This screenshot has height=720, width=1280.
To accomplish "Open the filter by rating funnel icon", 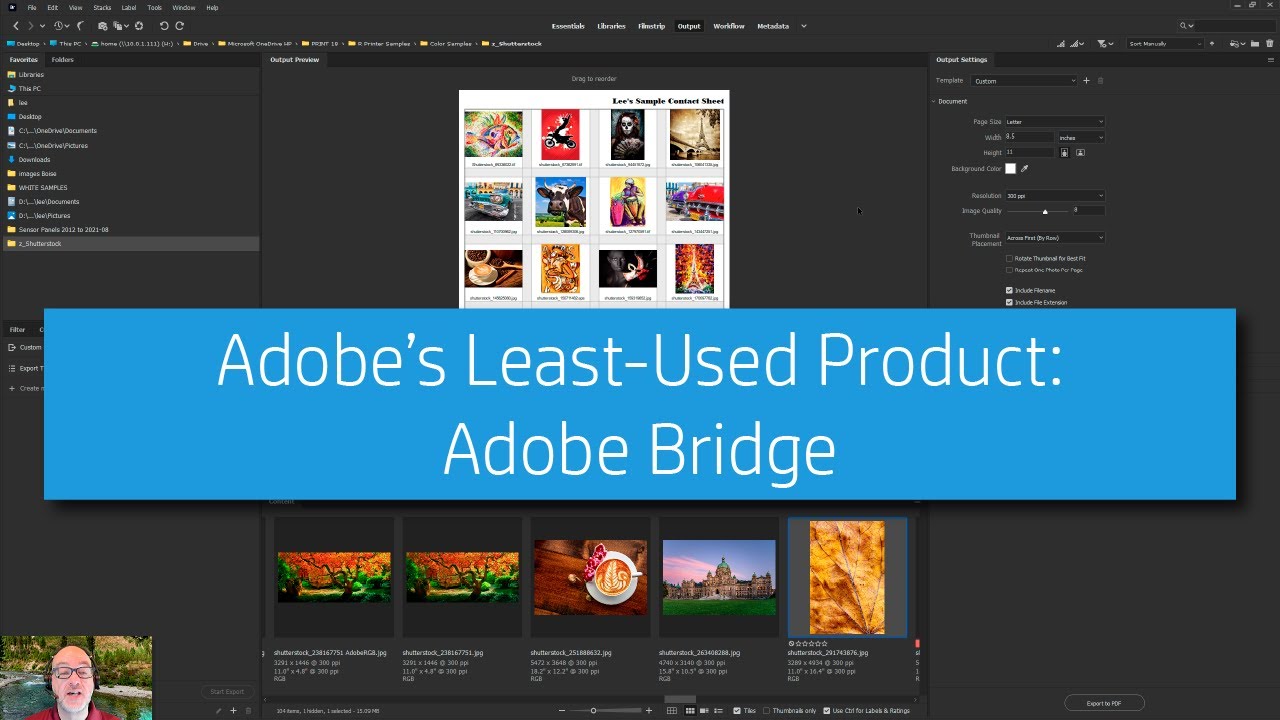I will [x=1102, y=44].
